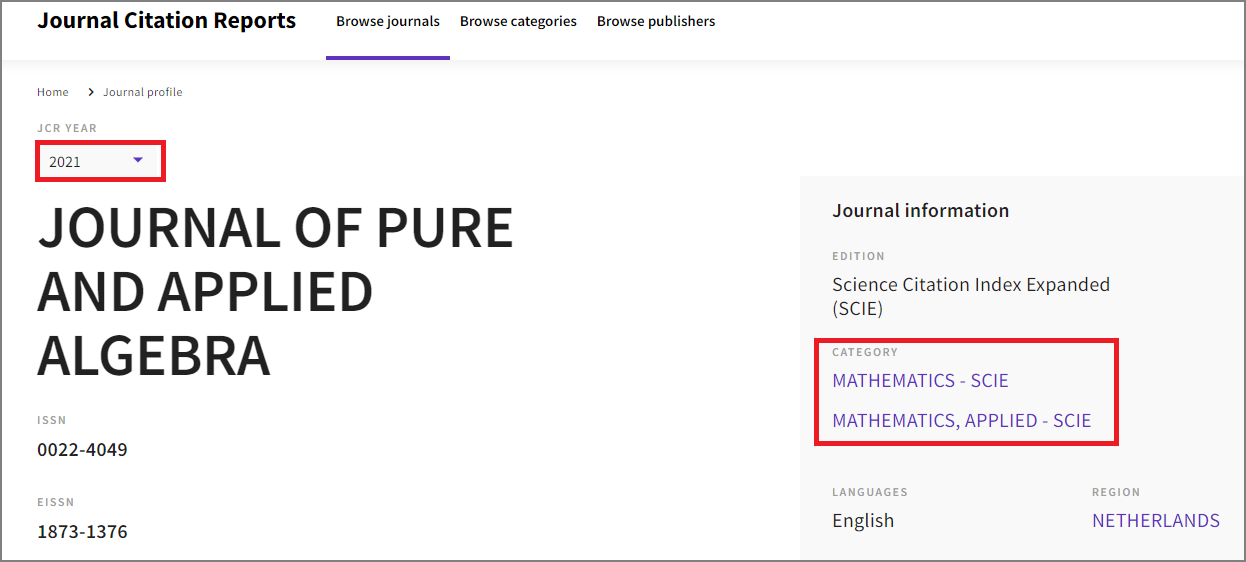
Task: Open MATHEMATICS, APPLIED - SCIE category link
Action: [961, 421]
